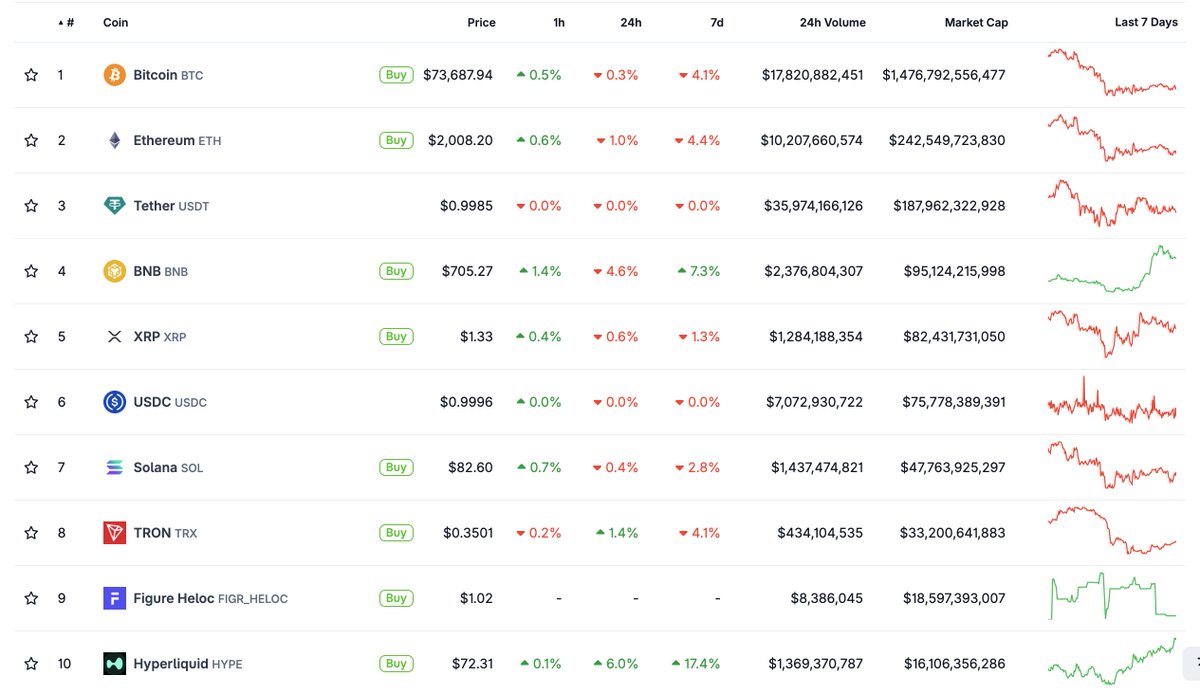Click the XRP logo icon
The width and height of the screenshot is (1200, 694).
[x=115, y=337]
